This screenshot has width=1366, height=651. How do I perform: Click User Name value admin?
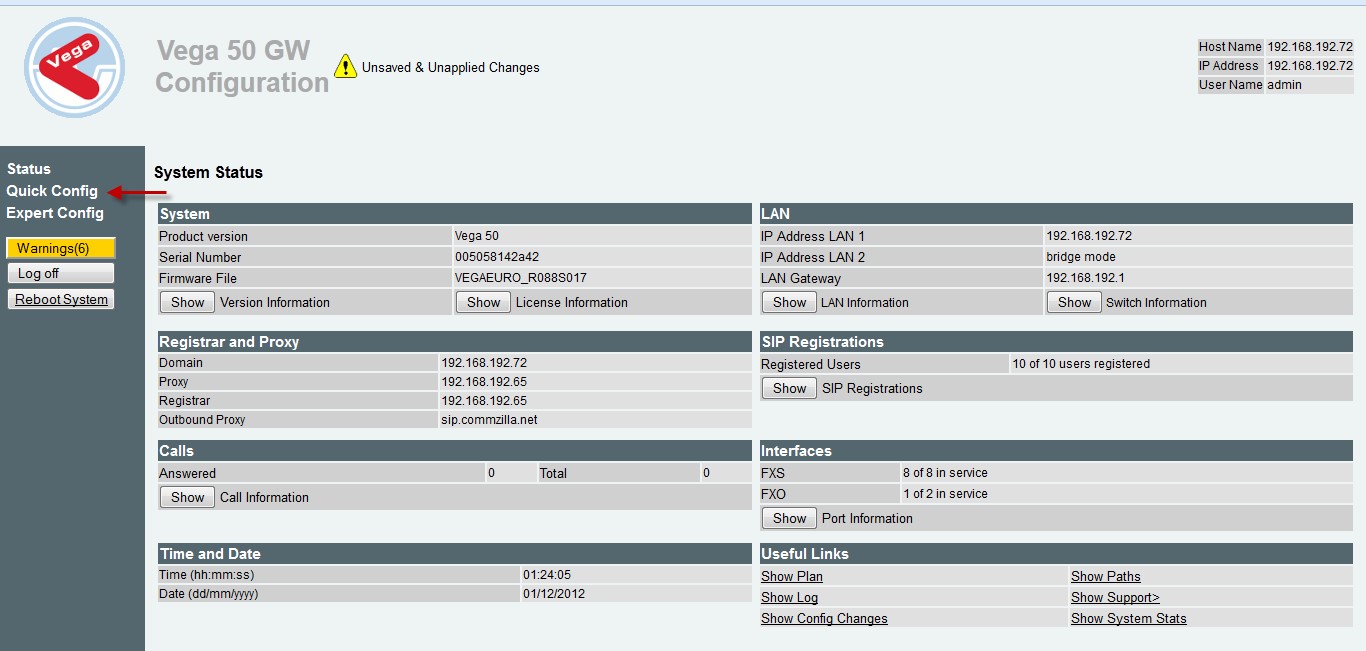click(x=1284, y=85)
